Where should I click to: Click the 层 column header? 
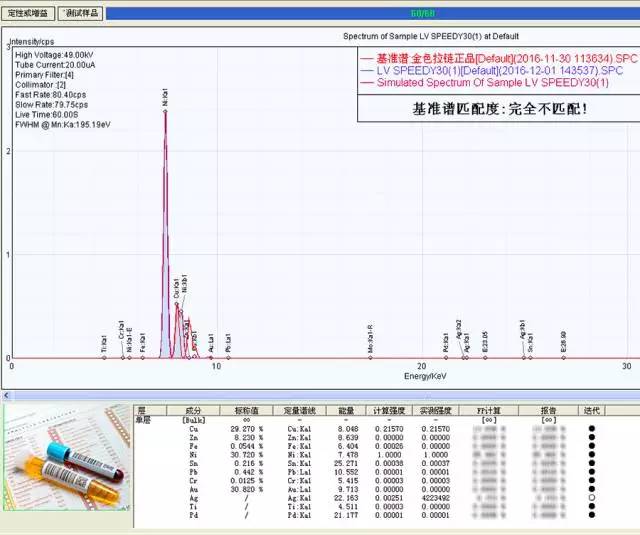[150, 410]
